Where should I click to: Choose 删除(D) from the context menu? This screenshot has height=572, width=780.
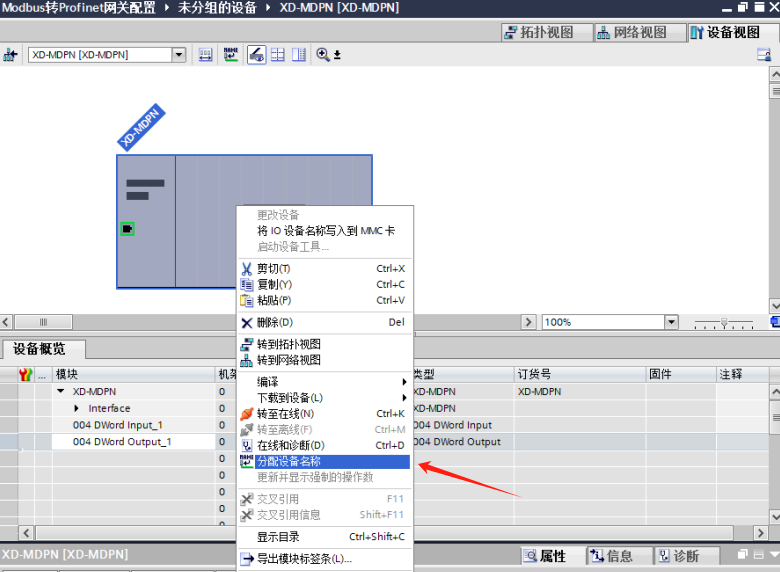(325, 322)
